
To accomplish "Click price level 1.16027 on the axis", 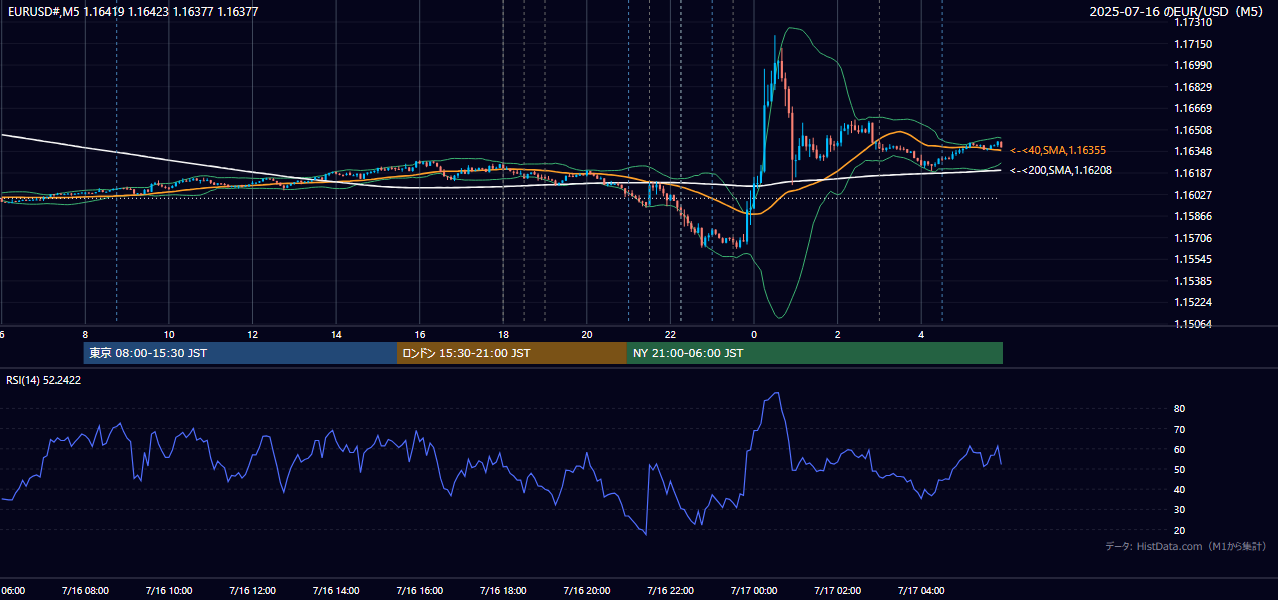I will click(1194, 195).
